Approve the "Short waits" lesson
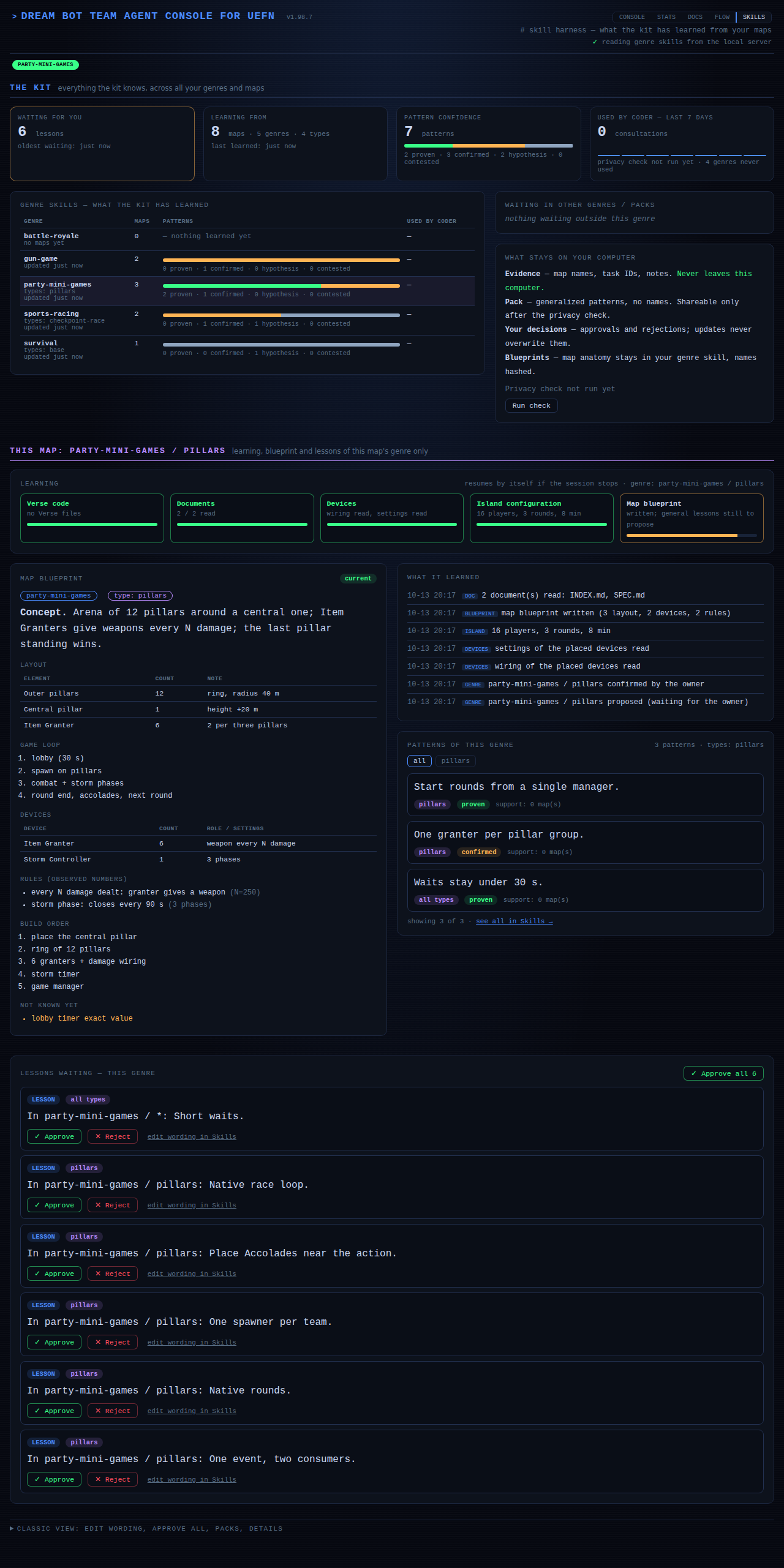The height and width of the screenshot is (1568, 784). pos(54,1136)
